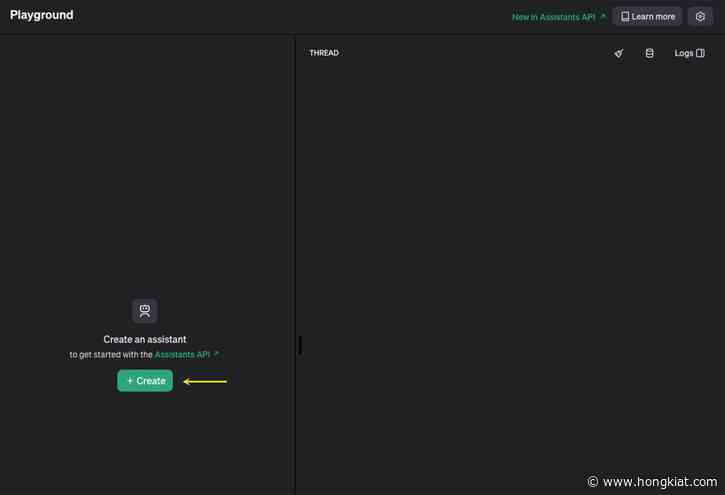Open the settings hexagon icon in the header

(x=700, y=17)
